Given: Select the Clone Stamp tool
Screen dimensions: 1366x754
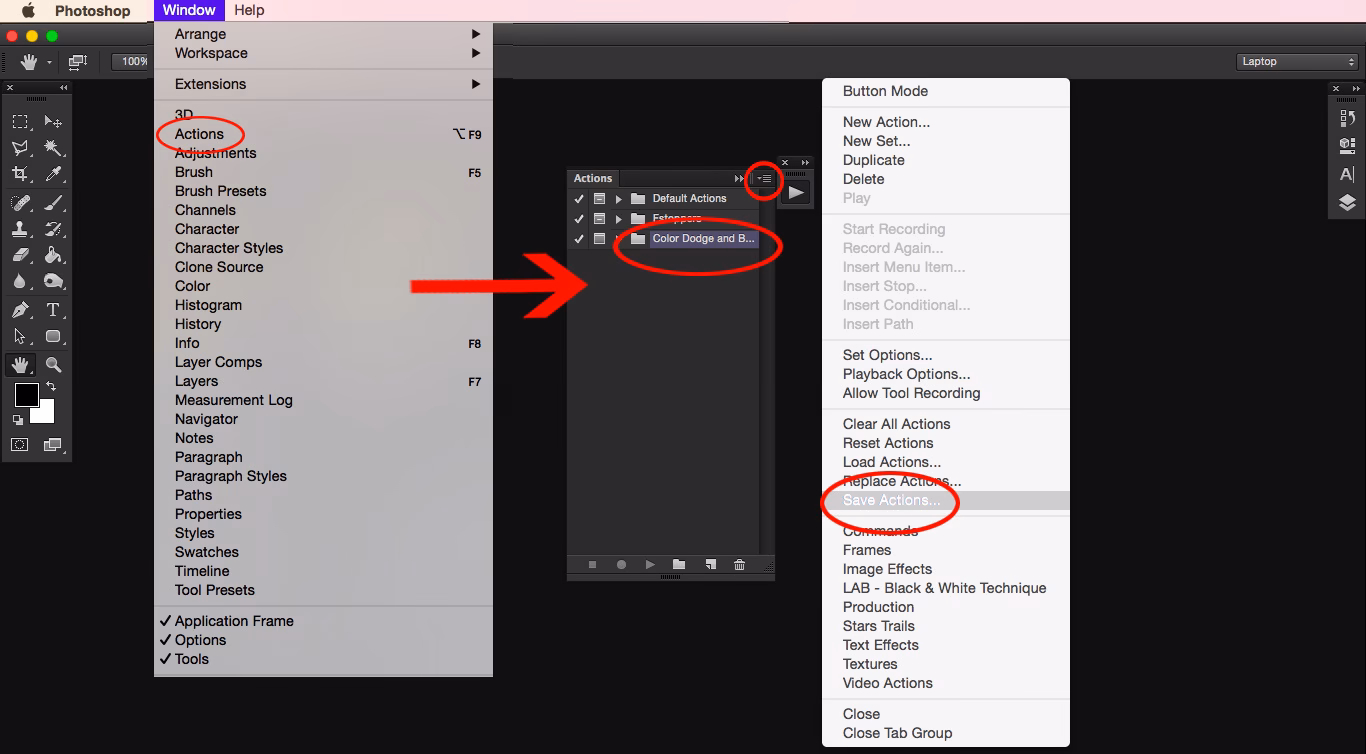Looking at the screenshot, I should 20,229.
